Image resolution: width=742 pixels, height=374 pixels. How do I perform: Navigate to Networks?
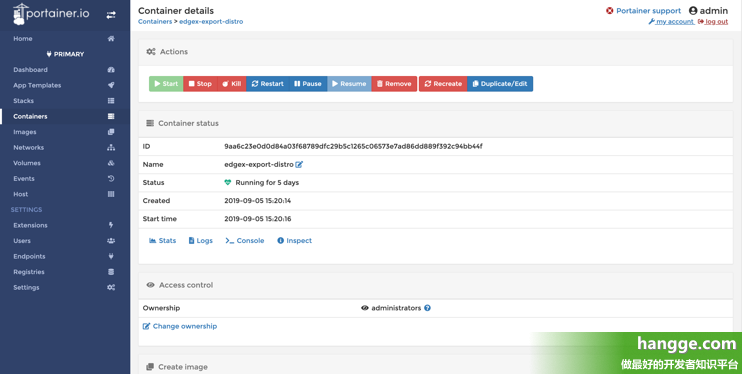click(28, 148)
